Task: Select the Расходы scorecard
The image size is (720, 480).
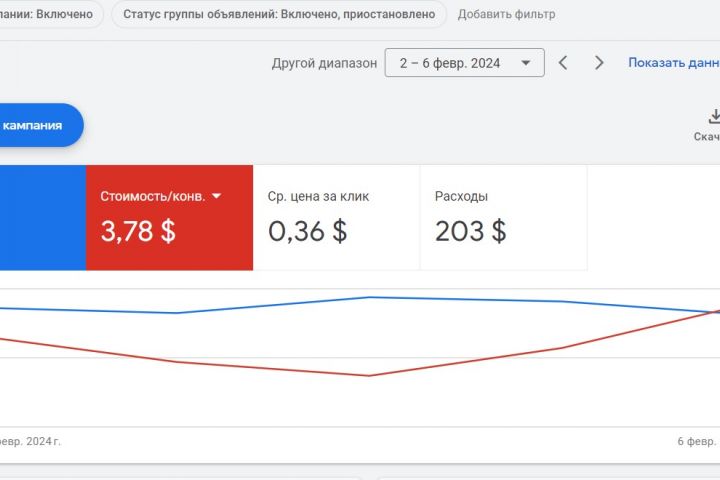Action: 504,218
